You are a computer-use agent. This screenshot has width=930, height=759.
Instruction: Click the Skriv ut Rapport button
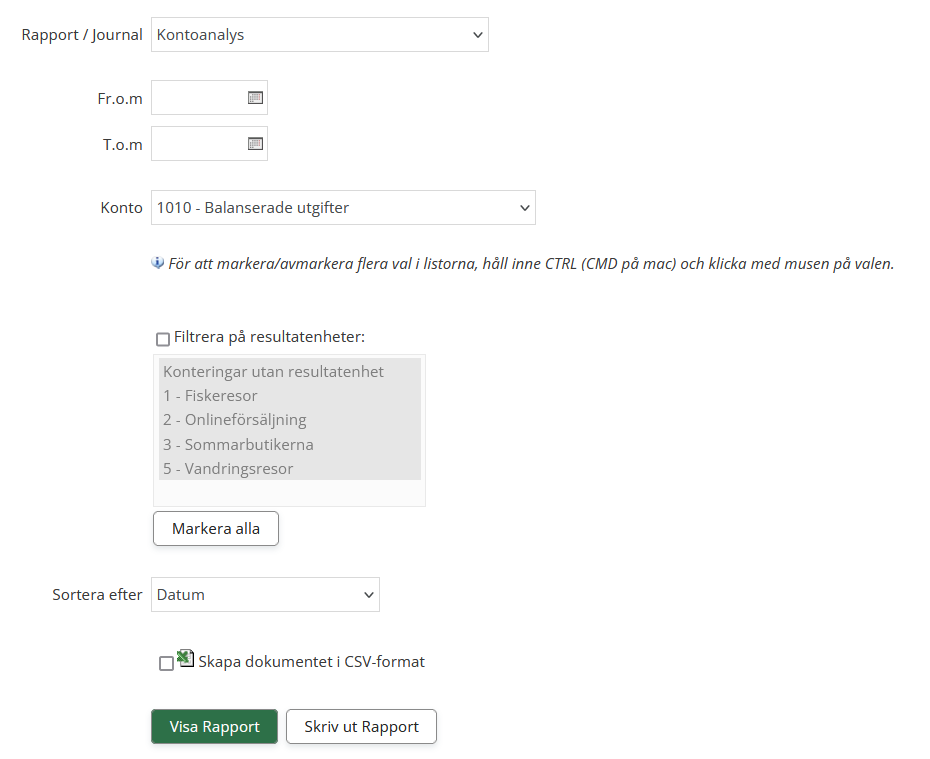coord(361,727)
